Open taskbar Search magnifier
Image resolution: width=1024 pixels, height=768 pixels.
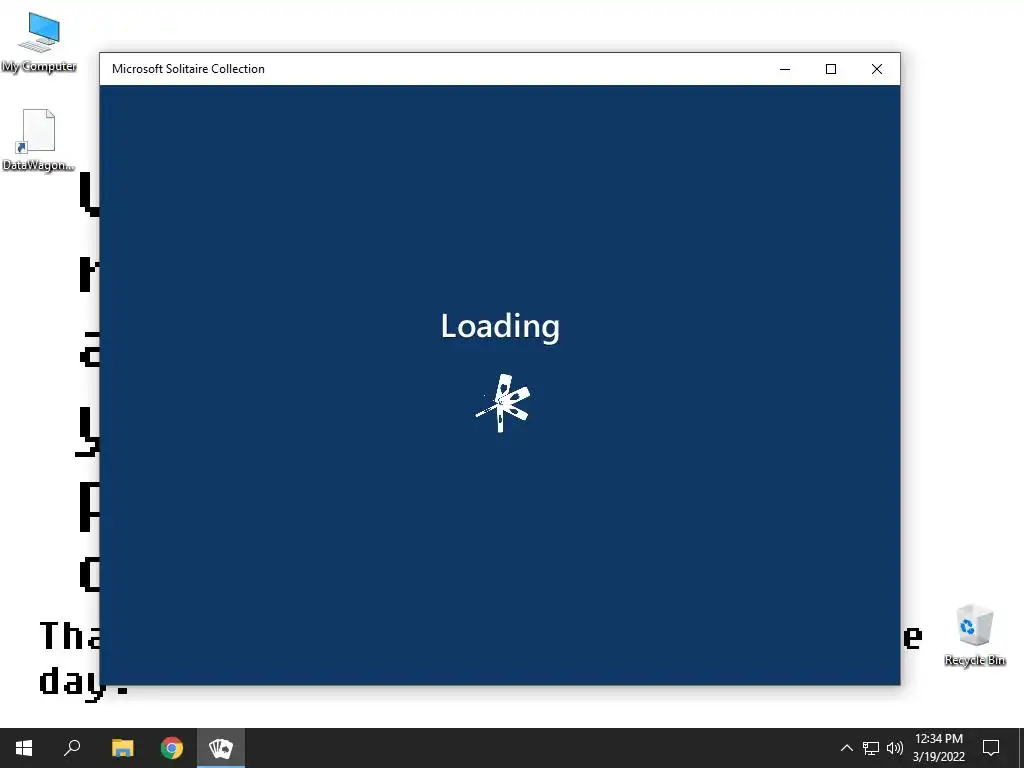point(72,748)
